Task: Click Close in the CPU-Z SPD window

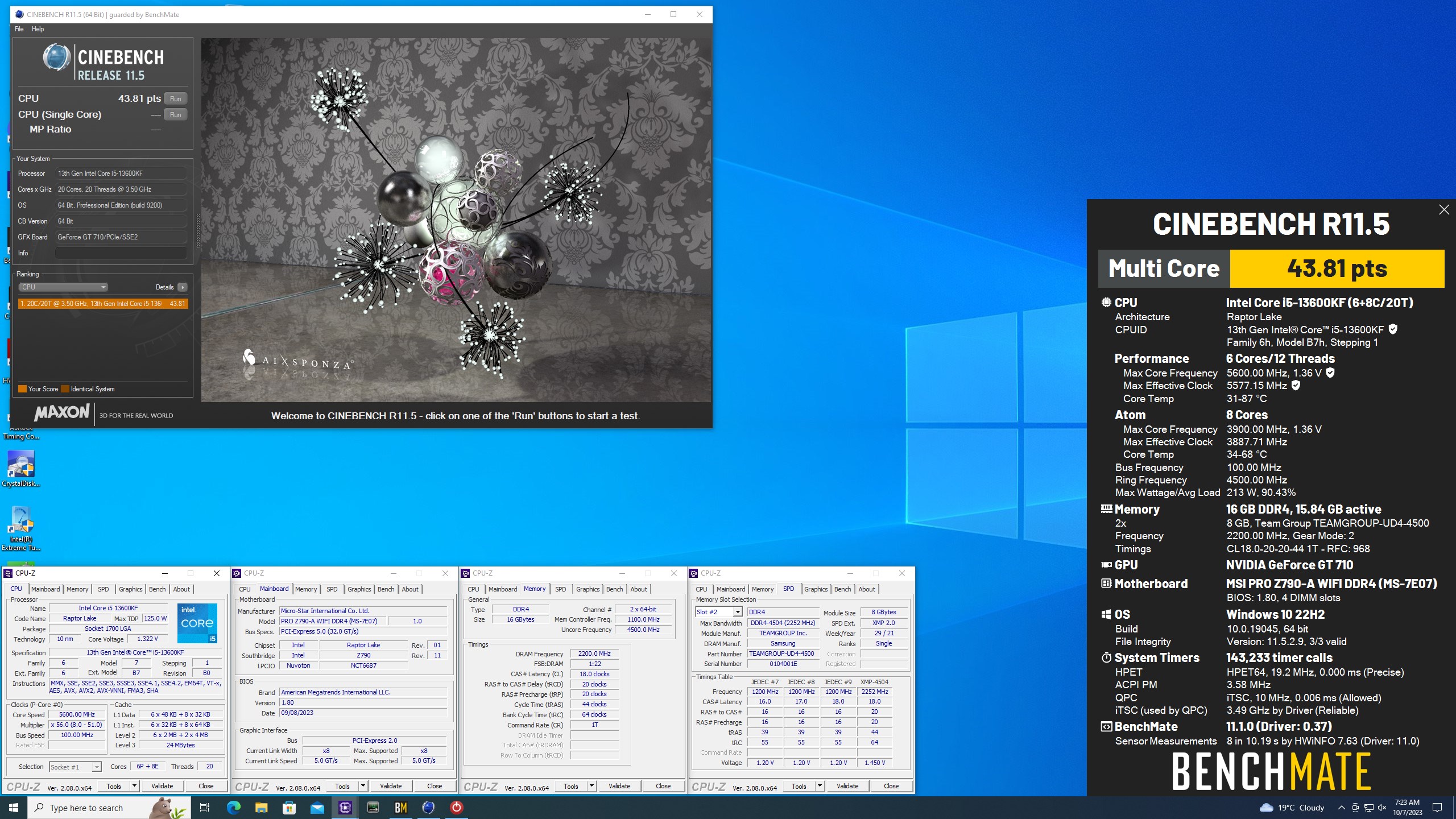Action: click(891, 786)
